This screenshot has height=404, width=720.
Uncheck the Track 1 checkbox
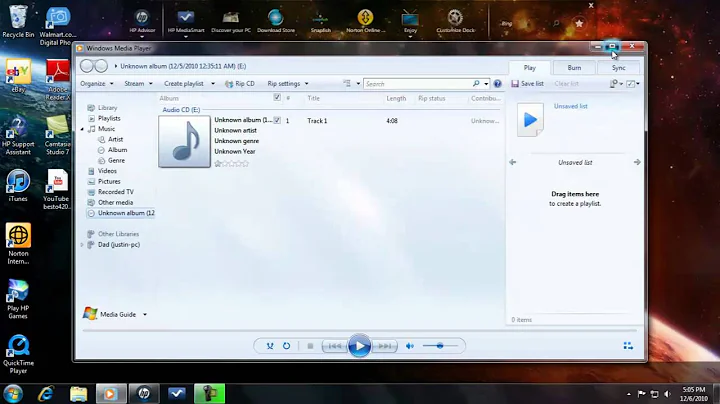pyautogui.click(x=277, y=120)
